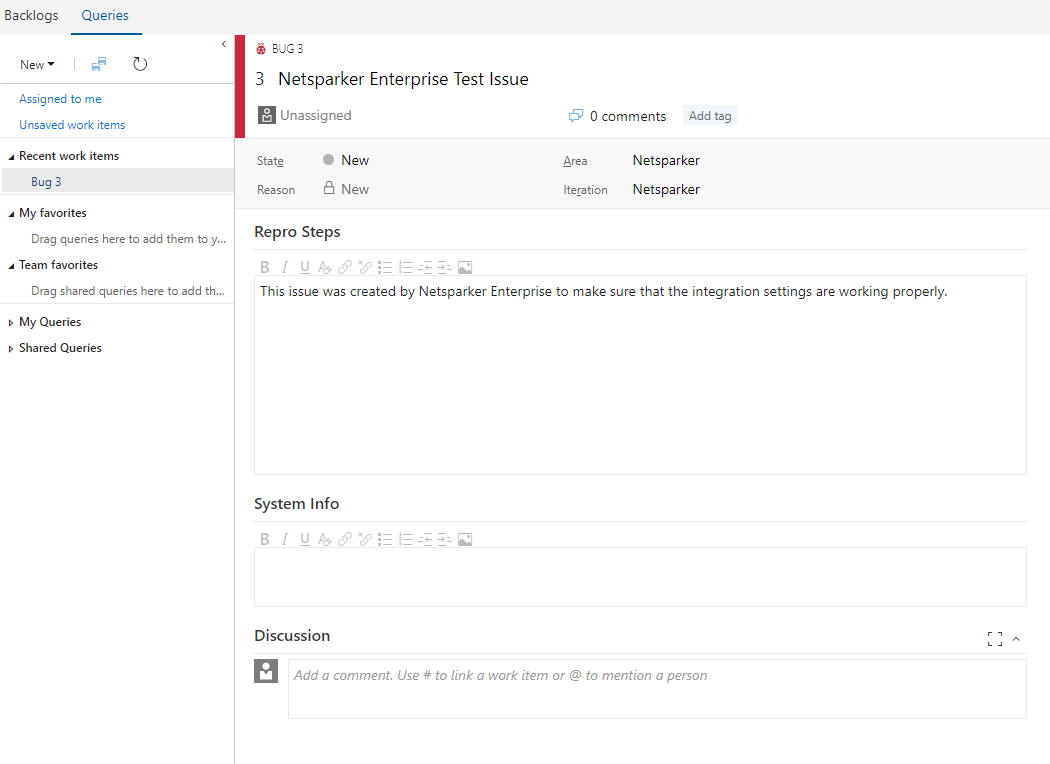
Task: Create a numbered list in System Info
Action: [405, 539]
